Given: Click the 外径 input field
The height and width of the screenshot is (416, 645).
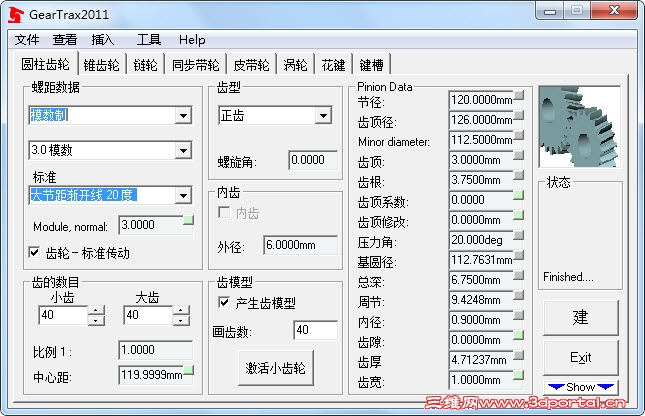Looking at the screenshot, I should 301,245.
